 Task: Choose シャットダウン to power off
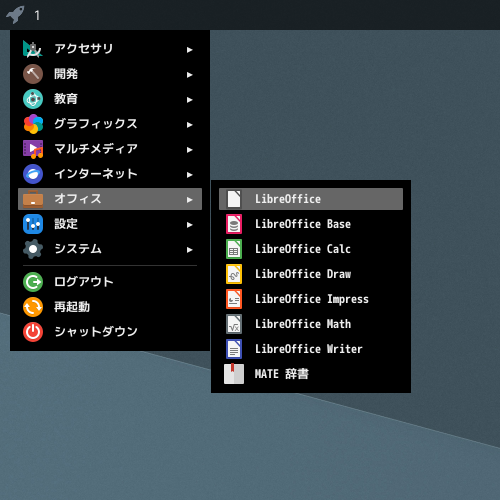[110, 332]
